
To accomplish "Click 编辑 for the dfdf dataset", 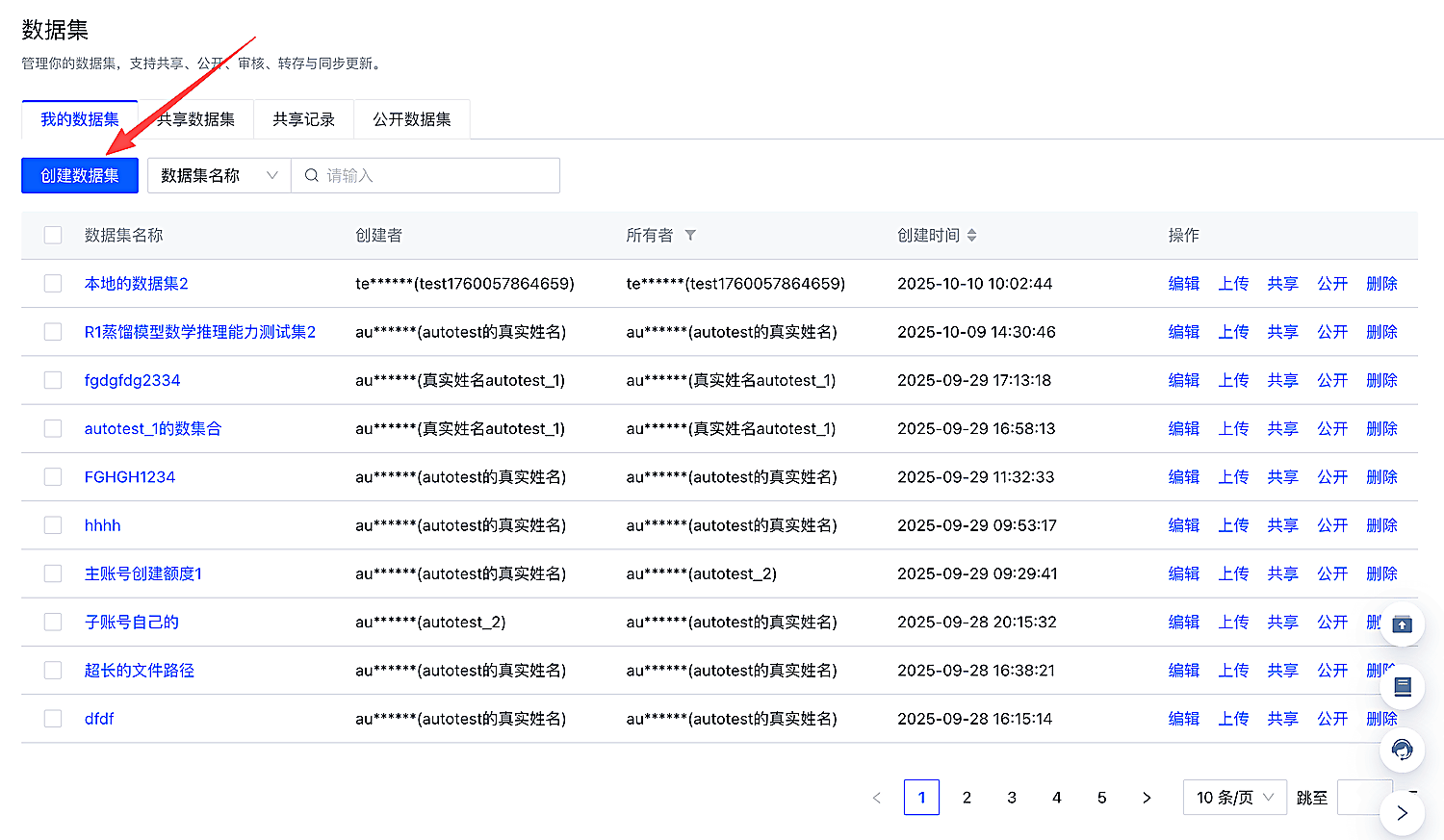I will point(1184,719).
